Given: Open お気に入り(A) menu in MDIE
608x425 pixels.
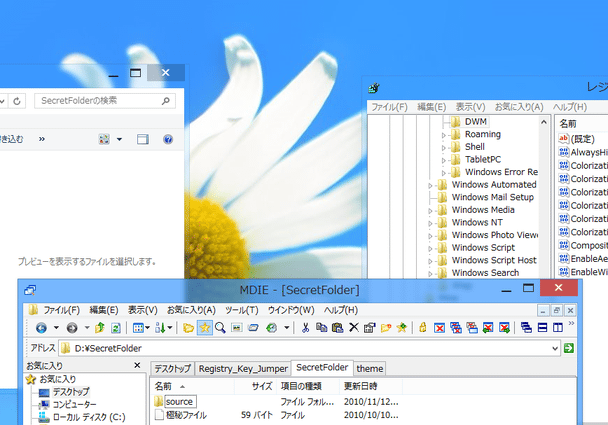Looking at the screenshot, I should (191, 310).
